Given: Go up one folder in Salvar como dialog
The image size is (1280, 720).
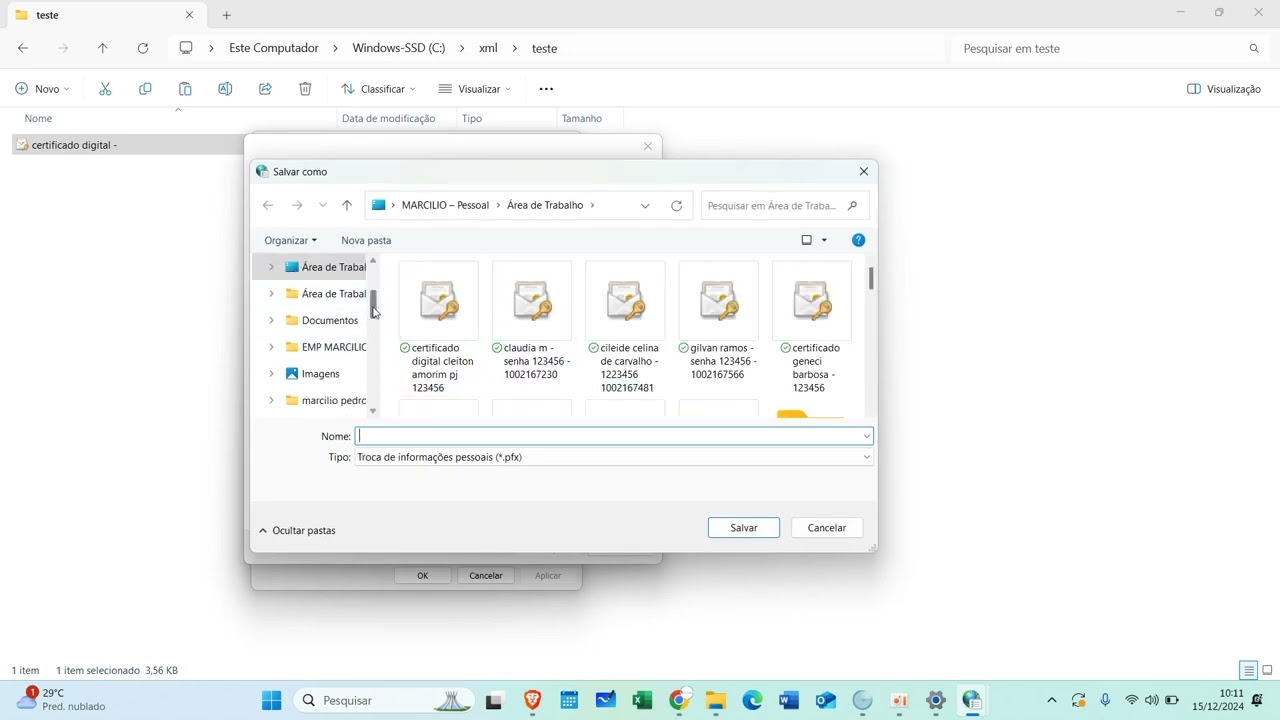Looking at the screenshot, I should pyautogui.click(x=347, y=205).
